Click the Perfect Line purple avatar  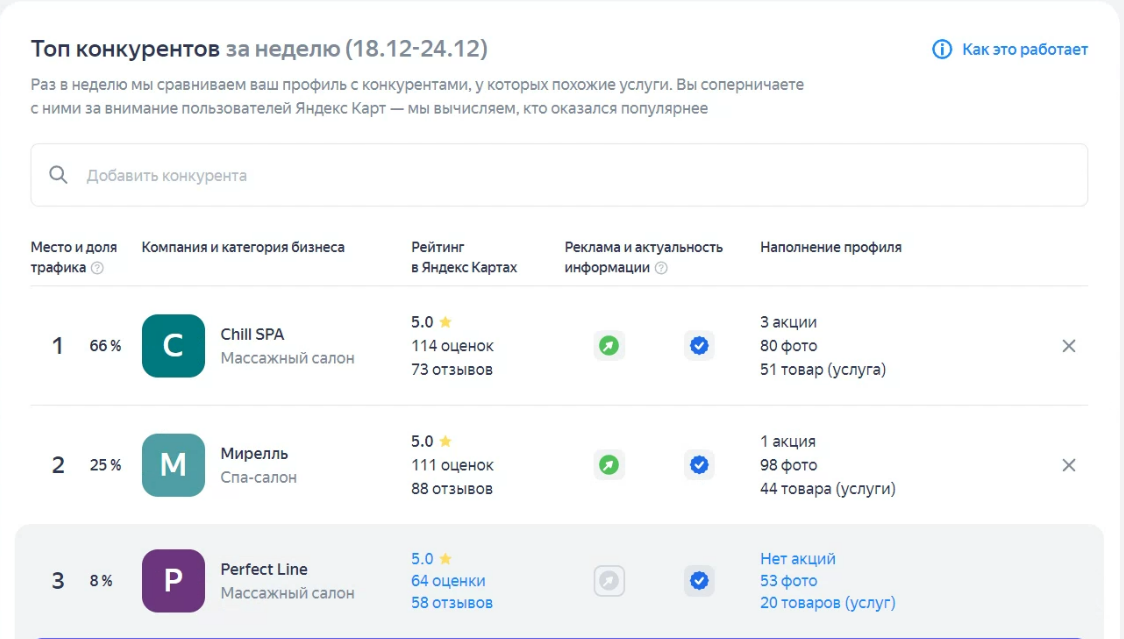point(173,581)
